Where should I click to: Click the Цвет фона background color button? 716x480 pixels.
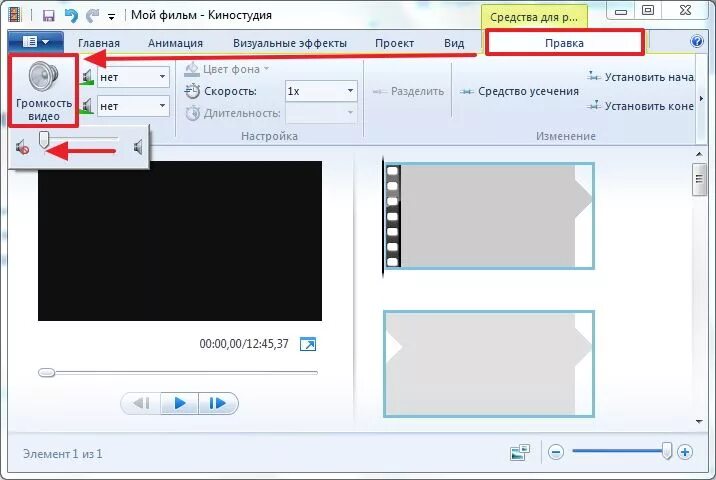(x=227, y=69)
